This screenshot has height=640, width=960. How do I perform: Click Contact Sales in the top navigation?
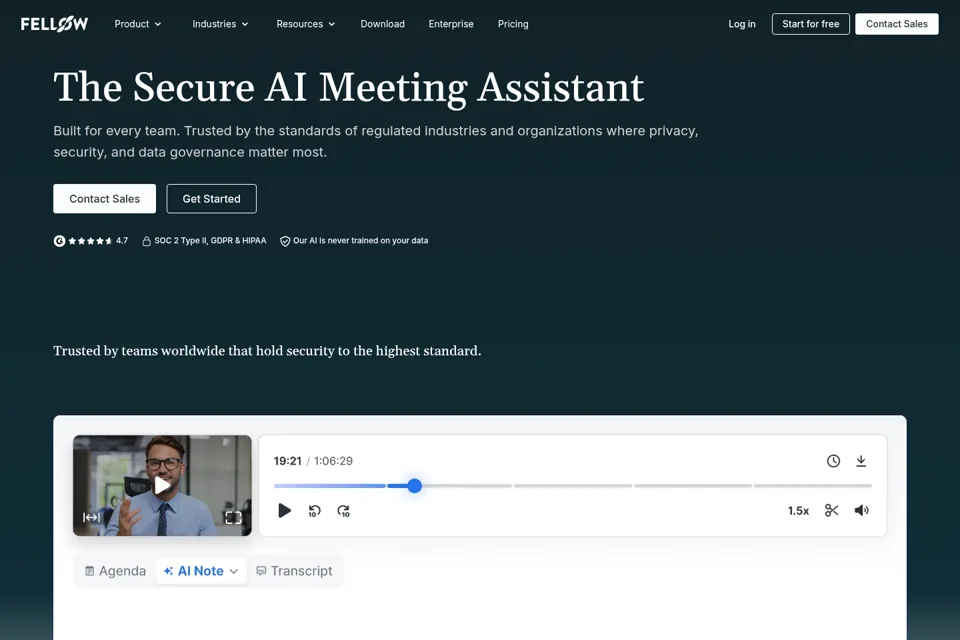(897, 24)
